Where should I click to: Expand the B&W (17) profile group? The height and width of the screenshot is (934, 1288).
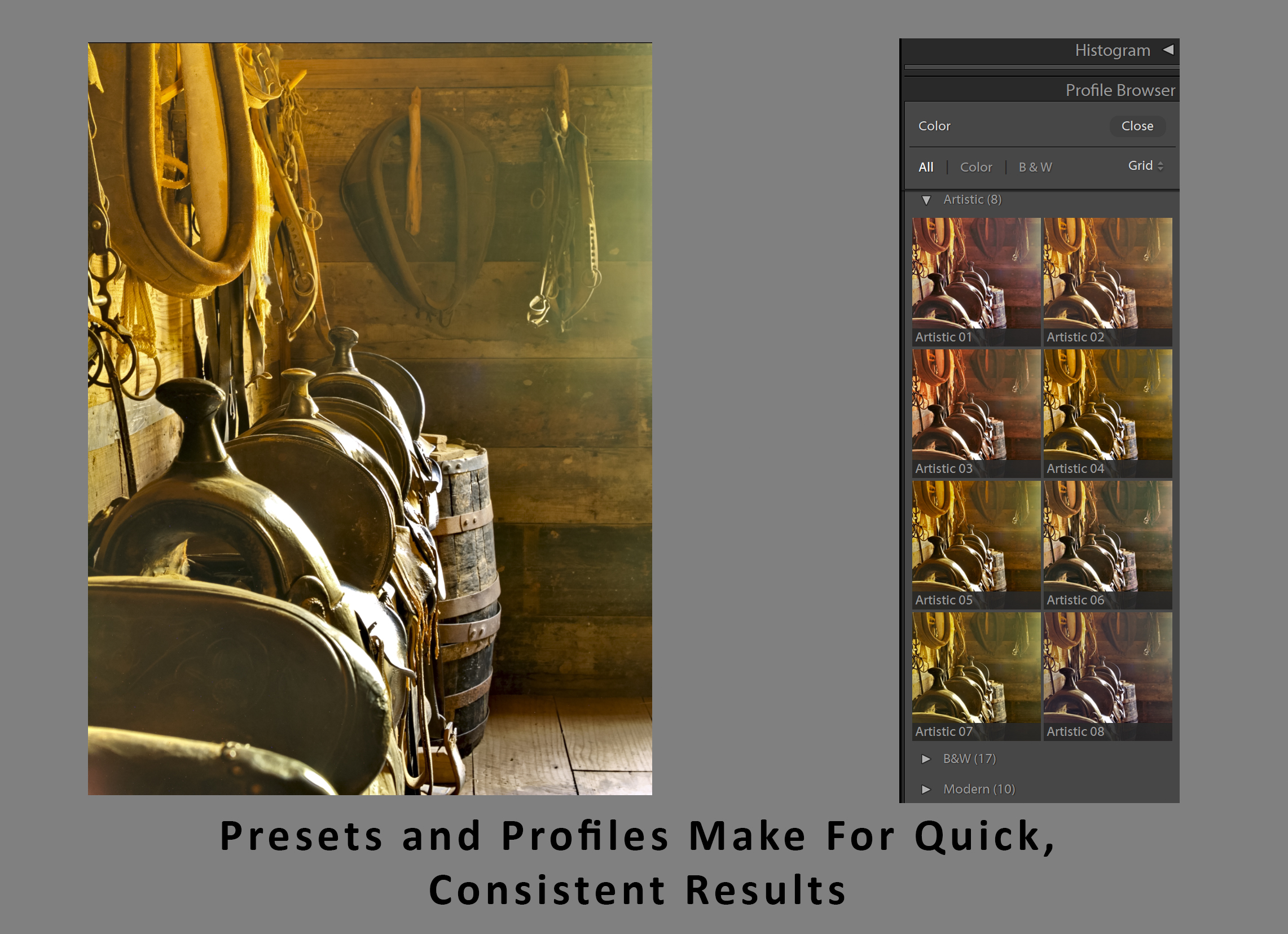coord(926,759)
